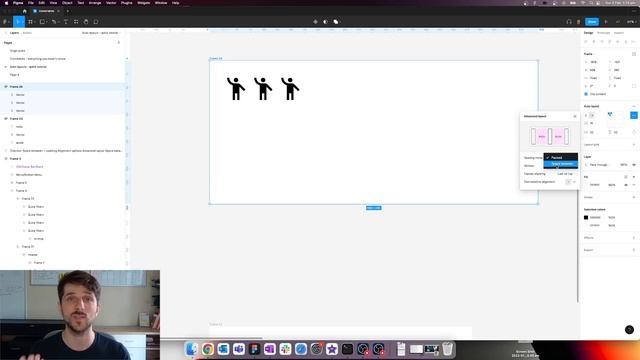Choose Space between in spacing dropdown
The image size is (640, 360).
(561, 164)
